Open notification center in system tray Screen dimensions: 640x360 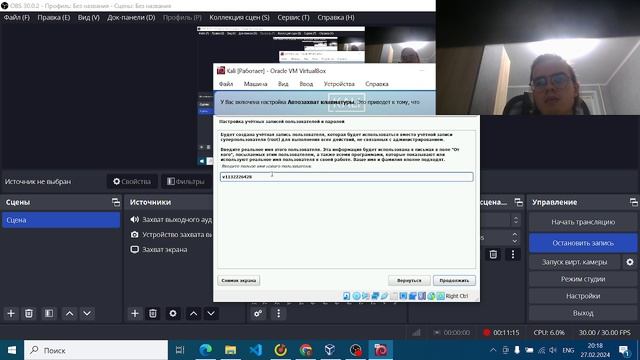624,350
